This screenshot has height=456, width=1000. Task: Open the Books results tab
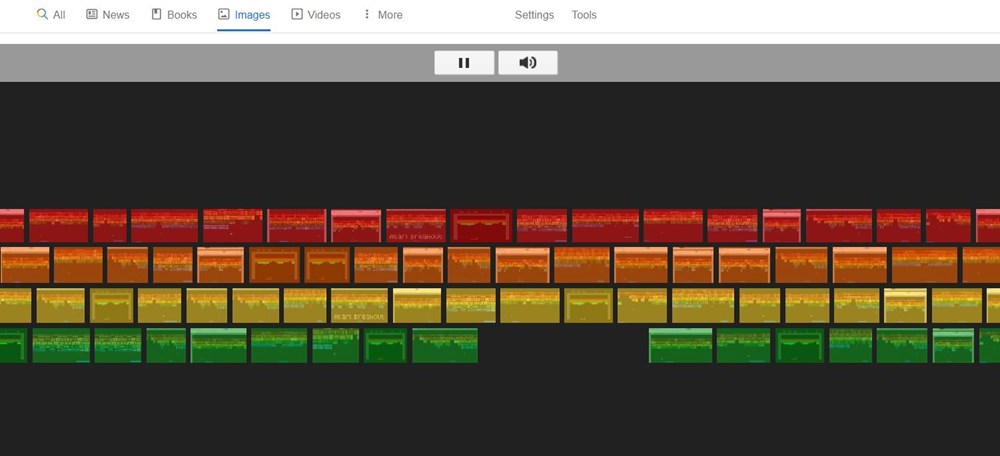174,15
